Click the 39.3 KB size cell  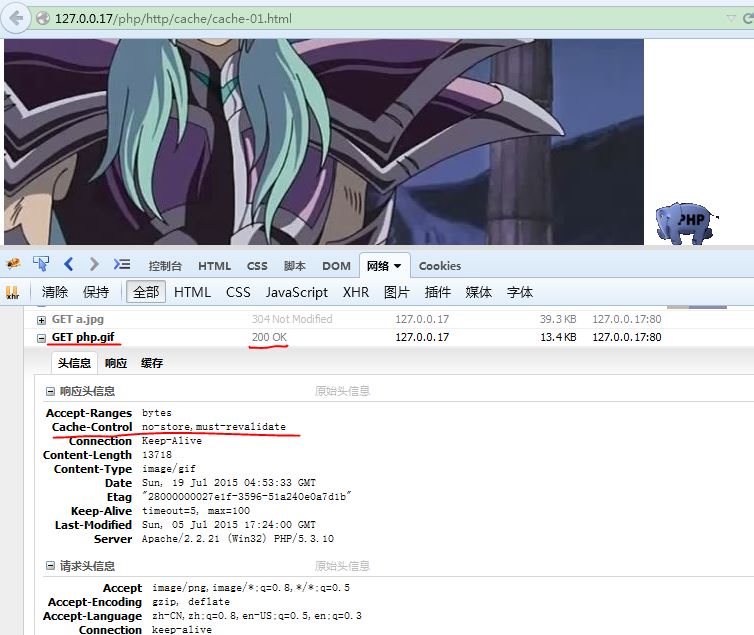(558, 319)
